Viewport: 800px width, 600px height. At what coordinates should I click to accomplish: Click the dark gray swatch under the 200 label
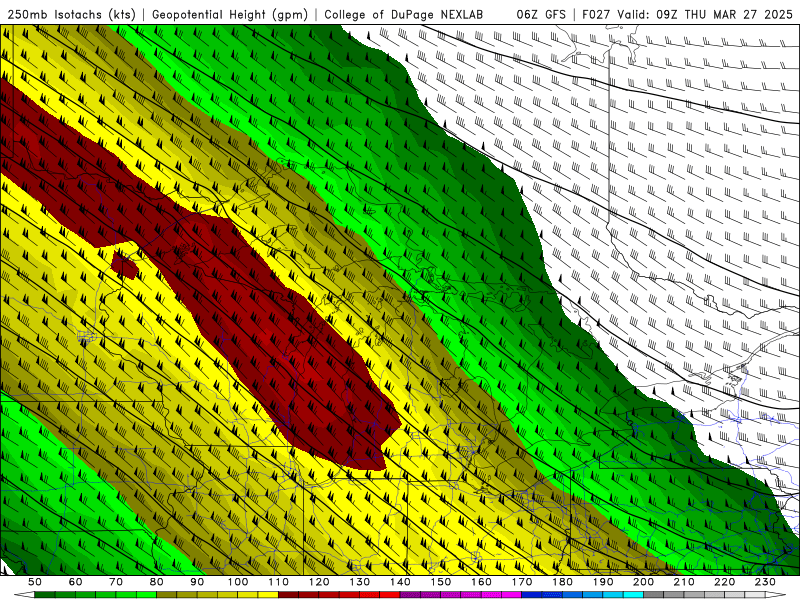[654, 595]
